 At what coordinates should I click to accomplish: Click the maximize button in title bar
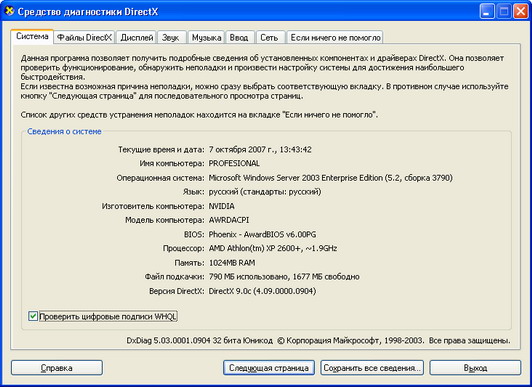pyautogui.click(x=504, y=12)
